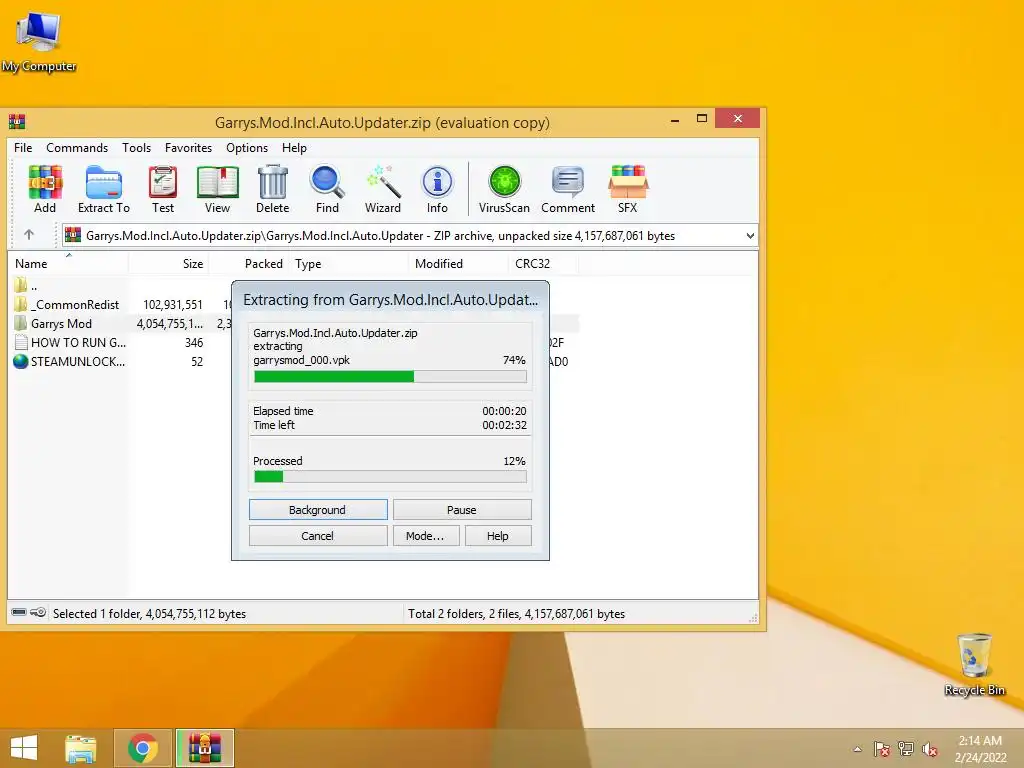1024x768 pixels.
Task: Click the Garrys Mod folder icon
Action: 20,323
